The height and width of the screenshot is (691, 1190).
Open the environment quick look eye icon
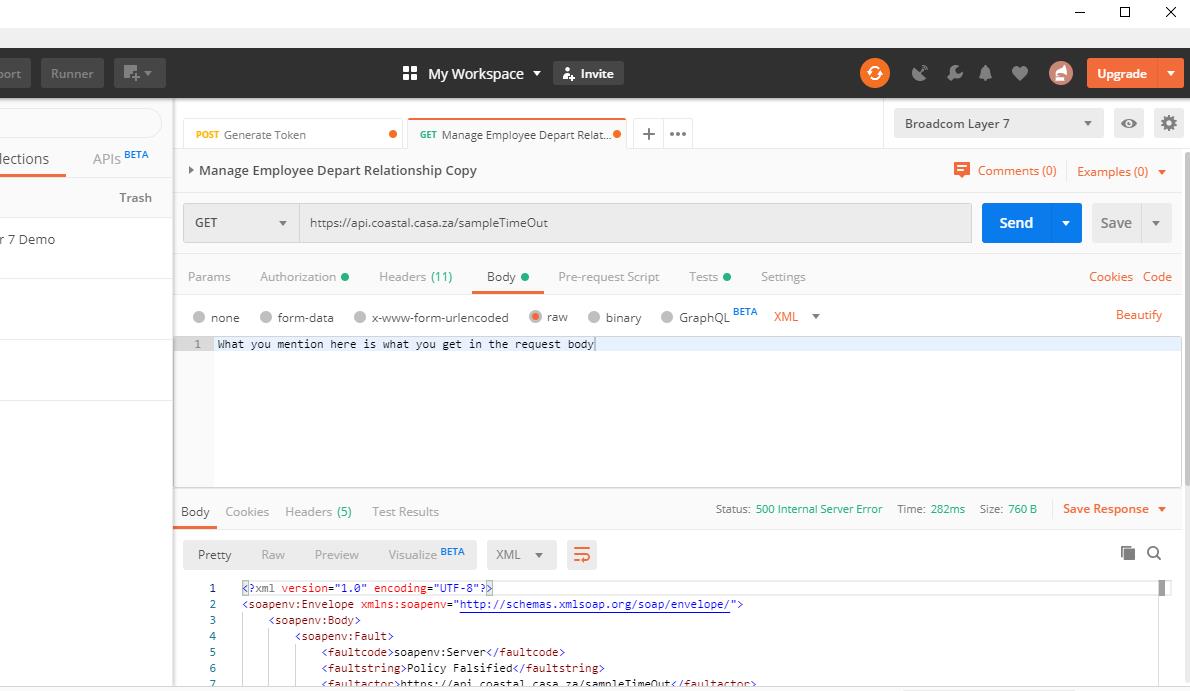(x=1129, y=122)
